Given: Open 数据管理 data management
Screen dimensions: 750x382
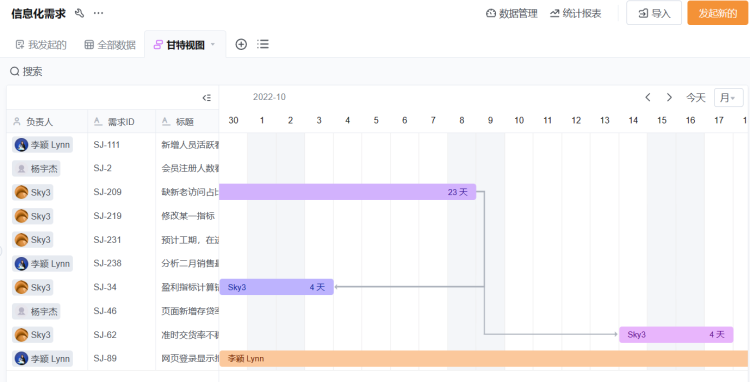Looking at the screenshot, I should pos(511,13).
